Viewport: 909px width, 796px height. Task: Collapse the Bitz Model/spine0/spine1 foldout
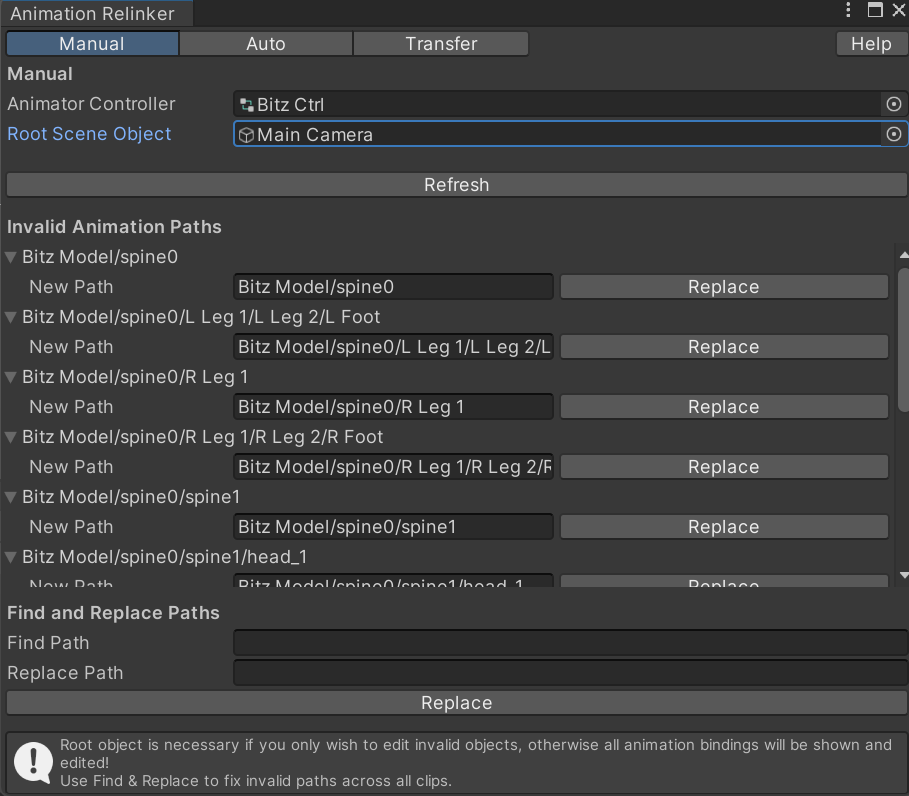tap(10, 497)
